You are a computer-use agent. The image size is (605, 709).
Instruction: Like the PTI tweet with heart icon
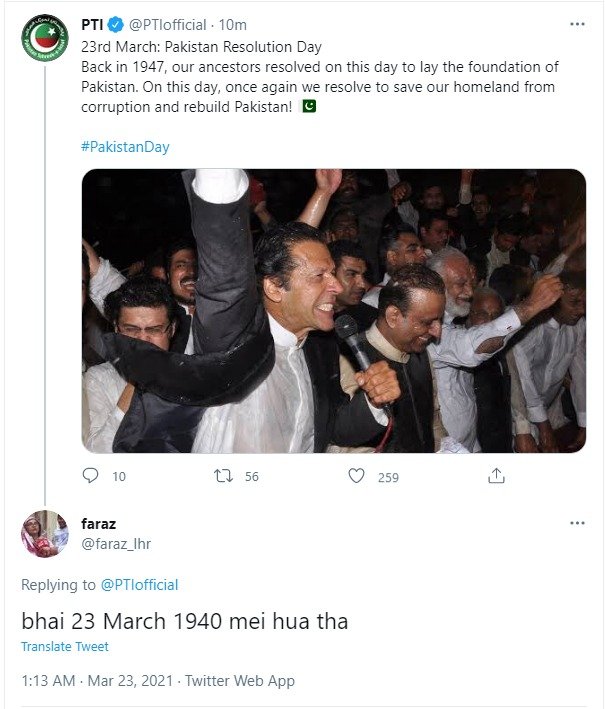click(356, 477)
